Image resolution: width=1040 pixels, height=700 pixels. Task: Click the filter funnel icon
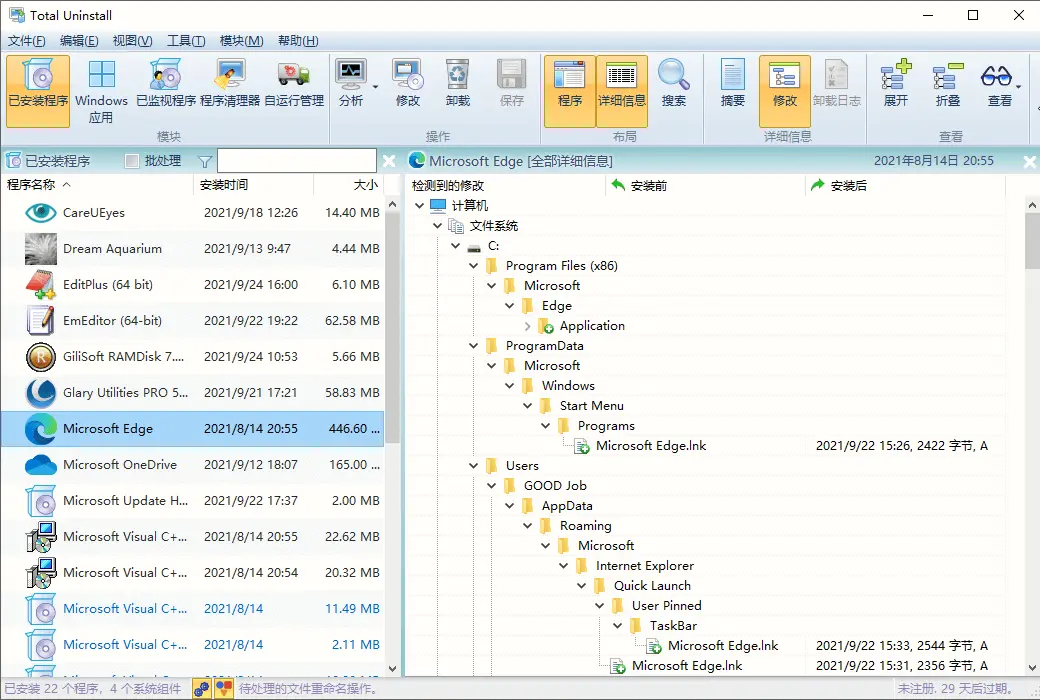pos(205,161)
